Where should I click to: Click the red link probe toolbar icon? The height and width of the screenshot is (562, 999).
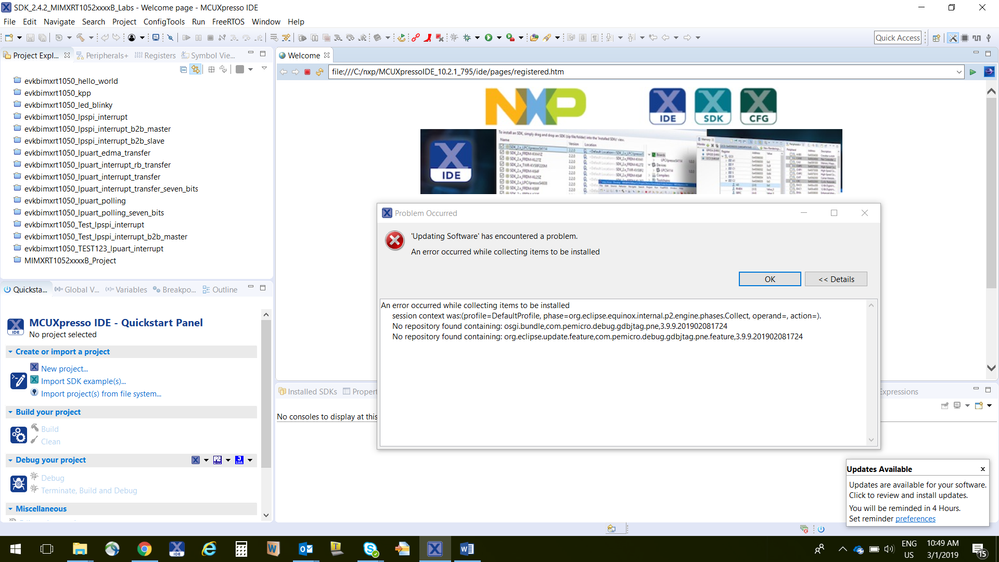[x=415, y=38]
